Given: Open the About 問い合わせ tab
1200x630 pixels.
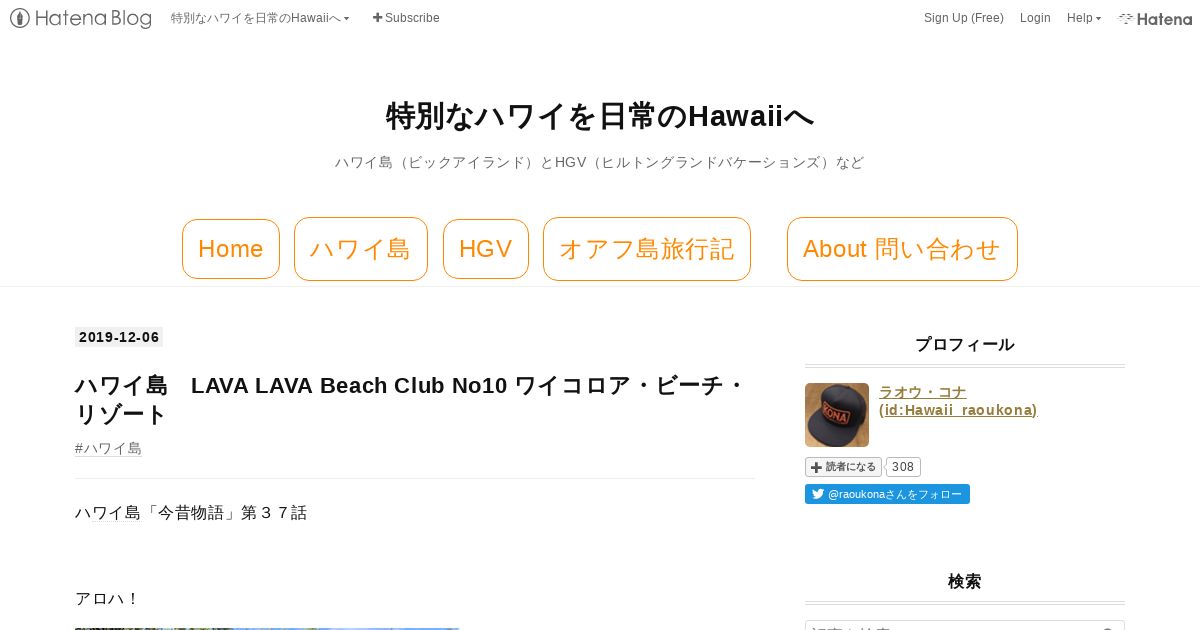Looking at the screenshot, I should (x=902, y=249).
